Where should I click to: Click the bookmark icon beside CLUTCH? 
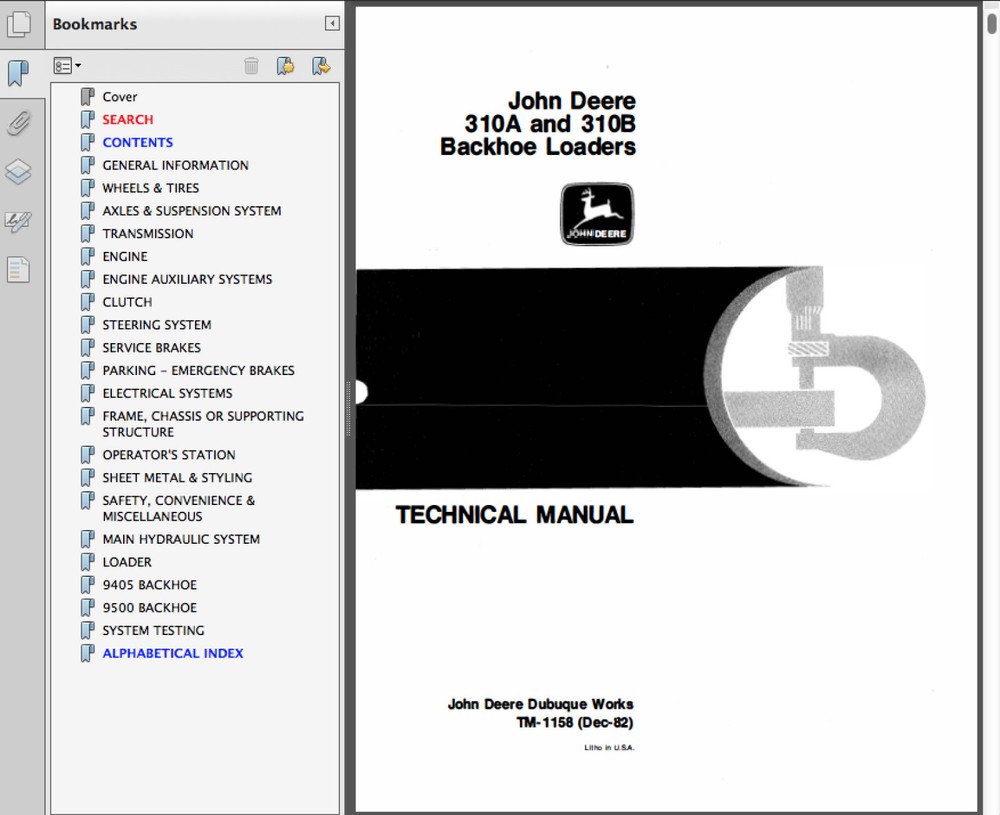coord(87,302)
